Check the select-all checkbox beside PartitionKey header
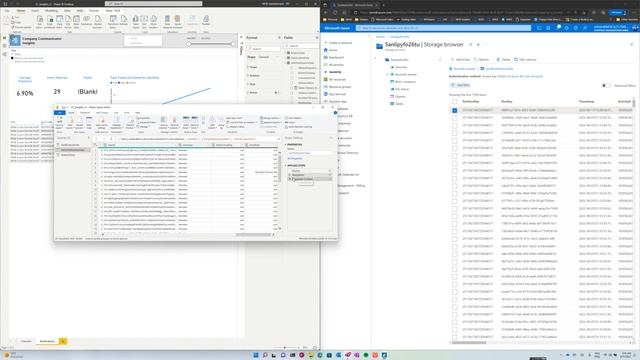Image resolution: width=640 pixels, height=360 pixels. click(454, 101)
